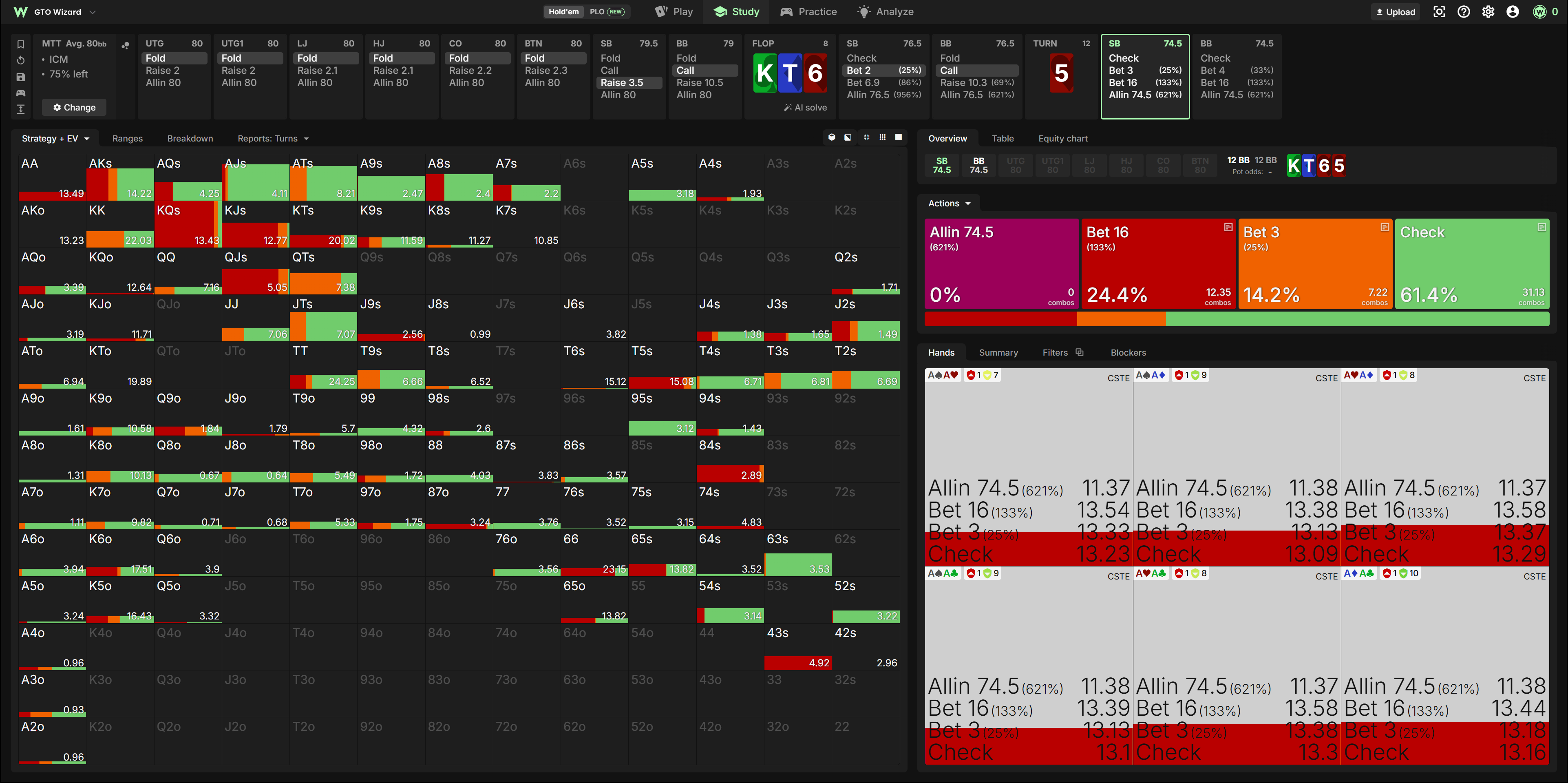Click the 66 cell in range matrix
This screenshot has height=783, width=1568.
[594, 553]
